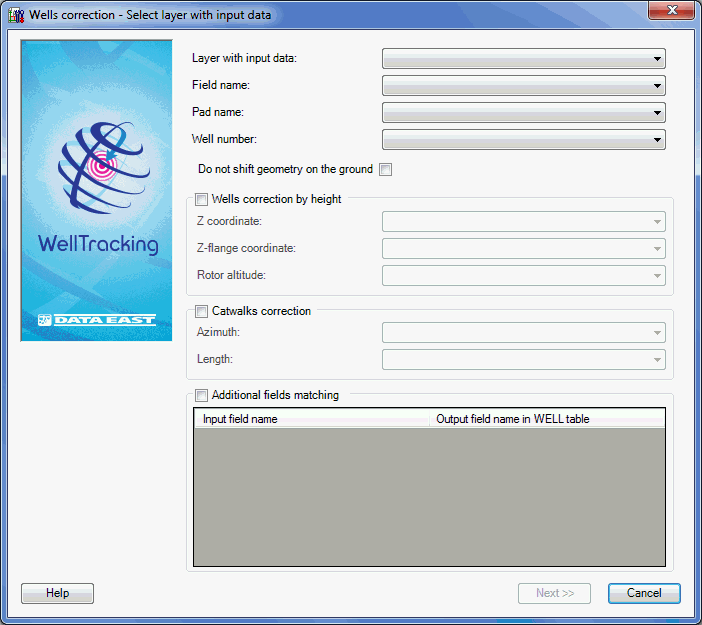Click the 'Layer with input data:' label

[x=244, y=58]
